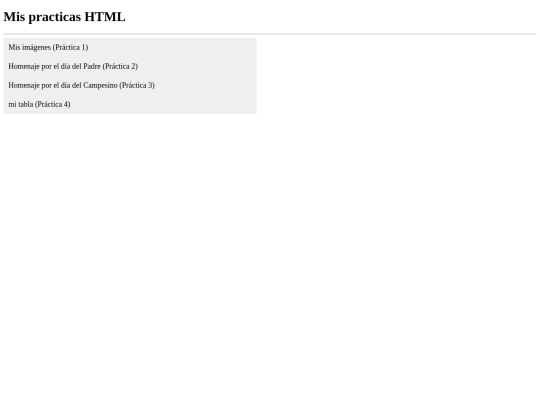Click the word tabla in last link
Image resolution: width=540 pixels, height=405 pixels.
point(25,104)
